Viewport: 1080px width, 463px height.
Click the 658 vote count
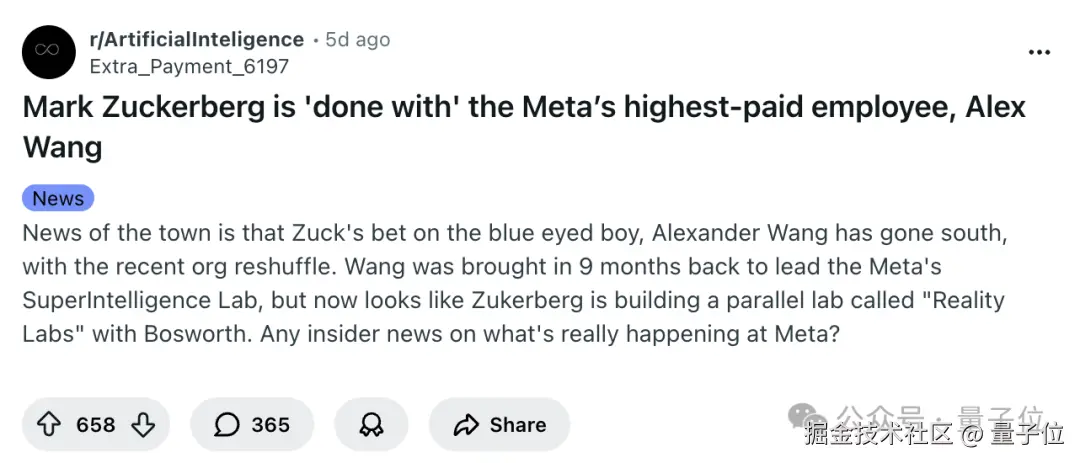click(96, 425)
